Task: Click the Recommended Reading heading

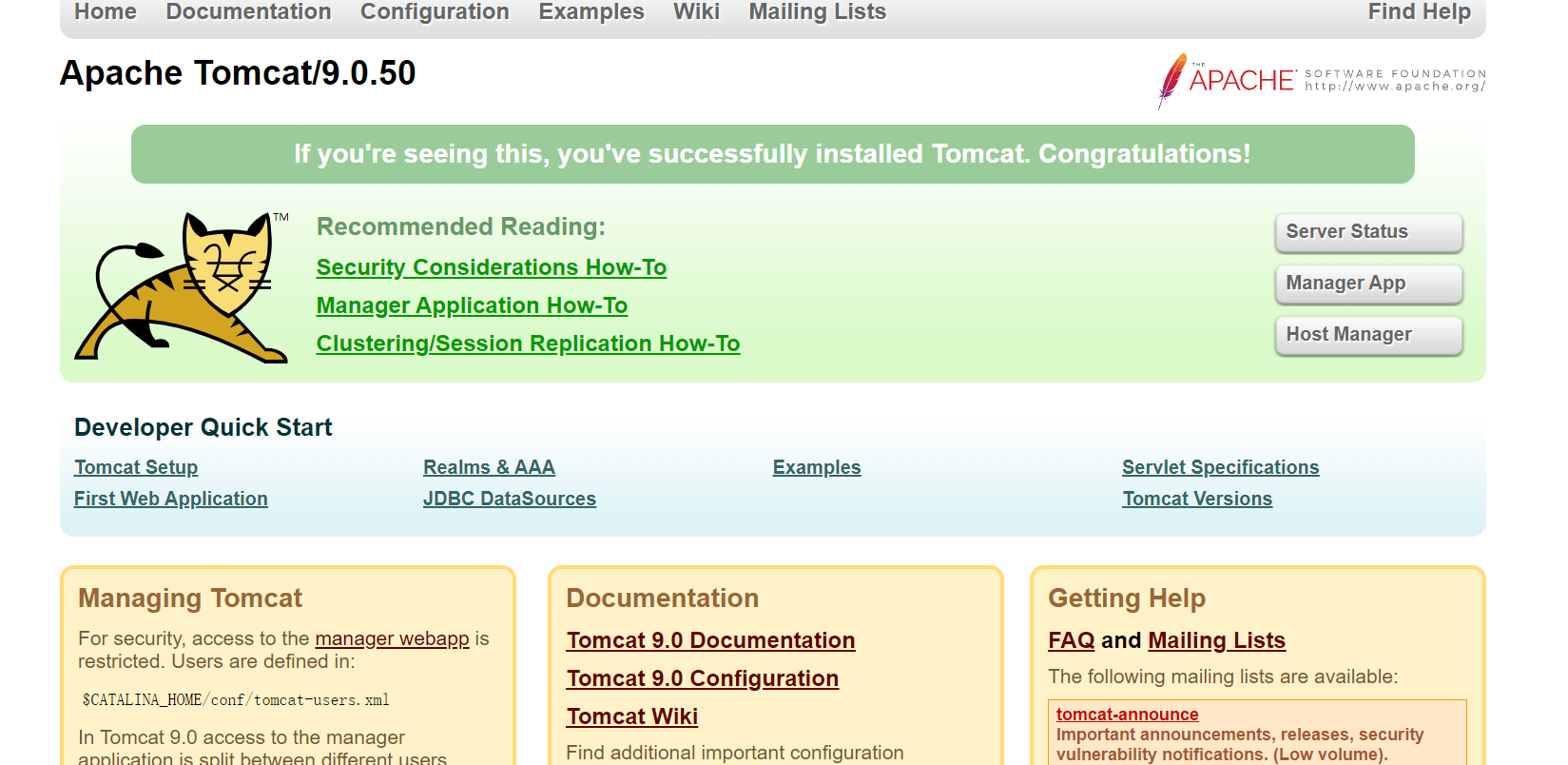Action: click(461, 226)
